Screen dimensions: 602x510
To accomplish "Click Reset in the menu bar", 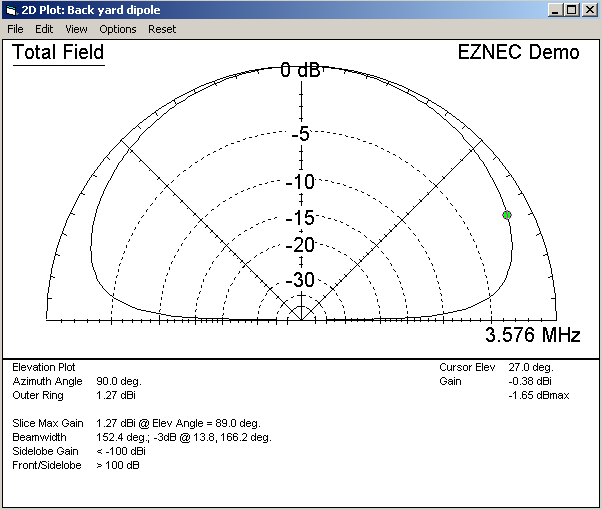I will pyautogui.click(x=162, y=29).
